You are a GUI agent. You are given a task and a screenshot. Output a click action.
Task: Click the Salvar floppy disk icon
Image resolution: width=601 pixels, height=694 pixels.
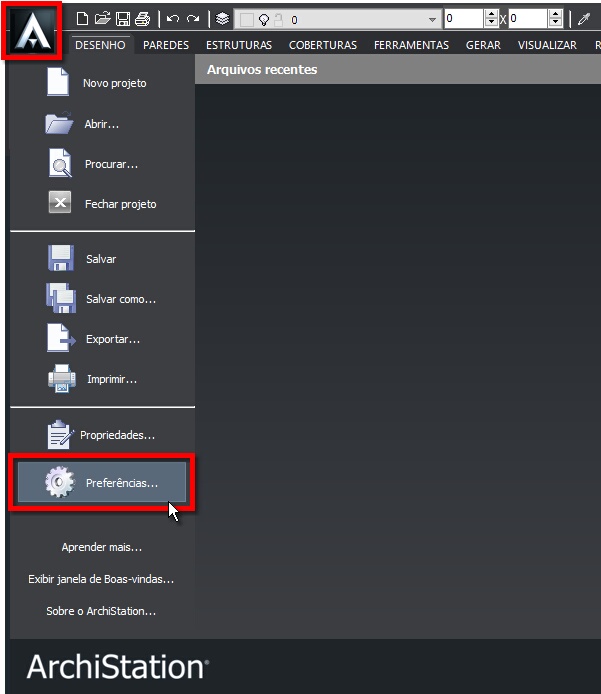pyautogui.click(x=61, y=258)
